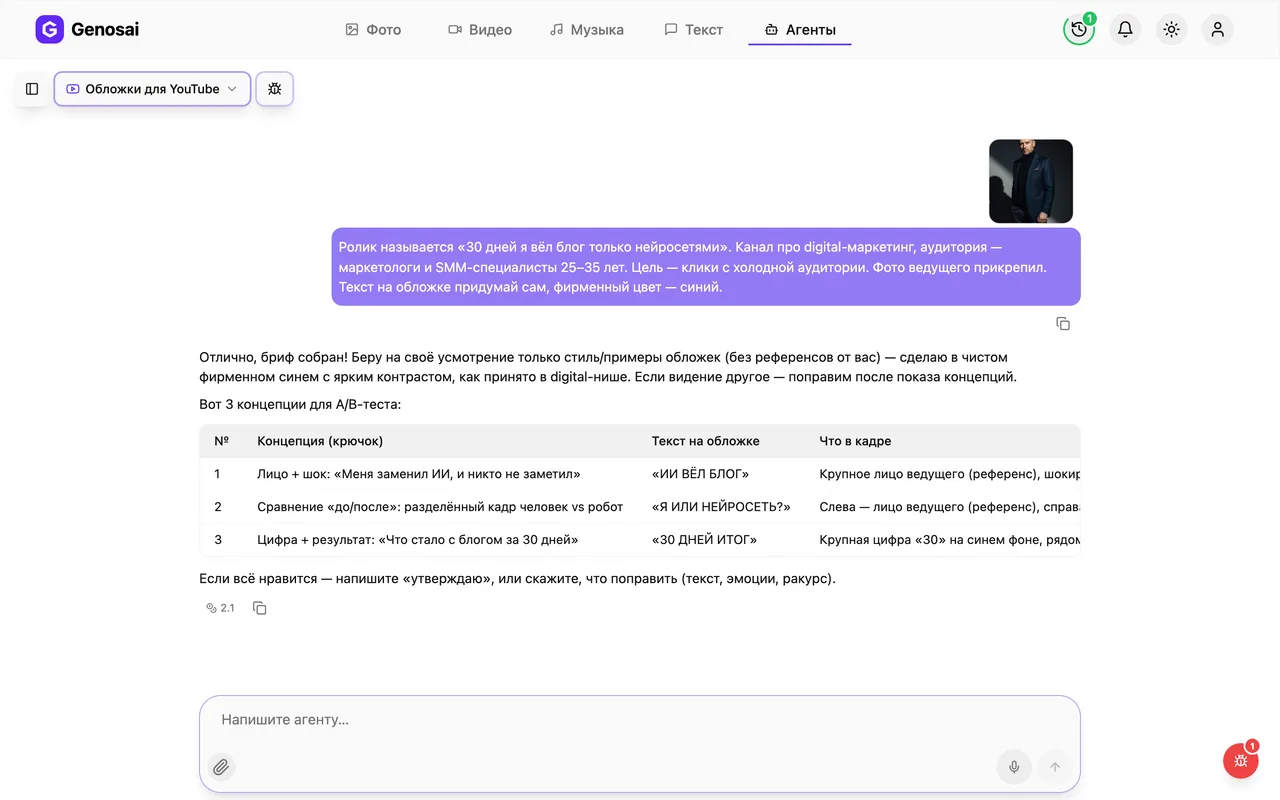Copy the user's message with copy icon
This screenshot has width=1280, height=800.
pyautogui.click(x=1063, y=324)
